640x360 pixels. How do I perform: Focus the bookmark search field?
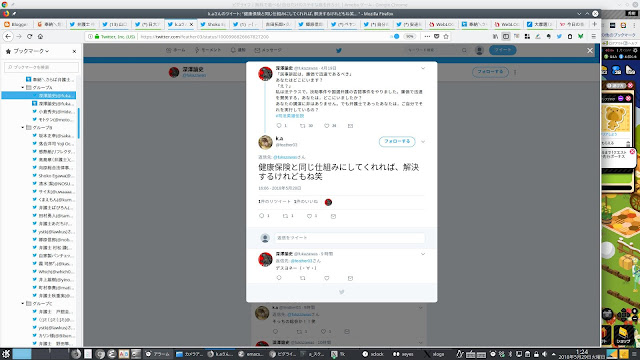(x=41, y=67)
